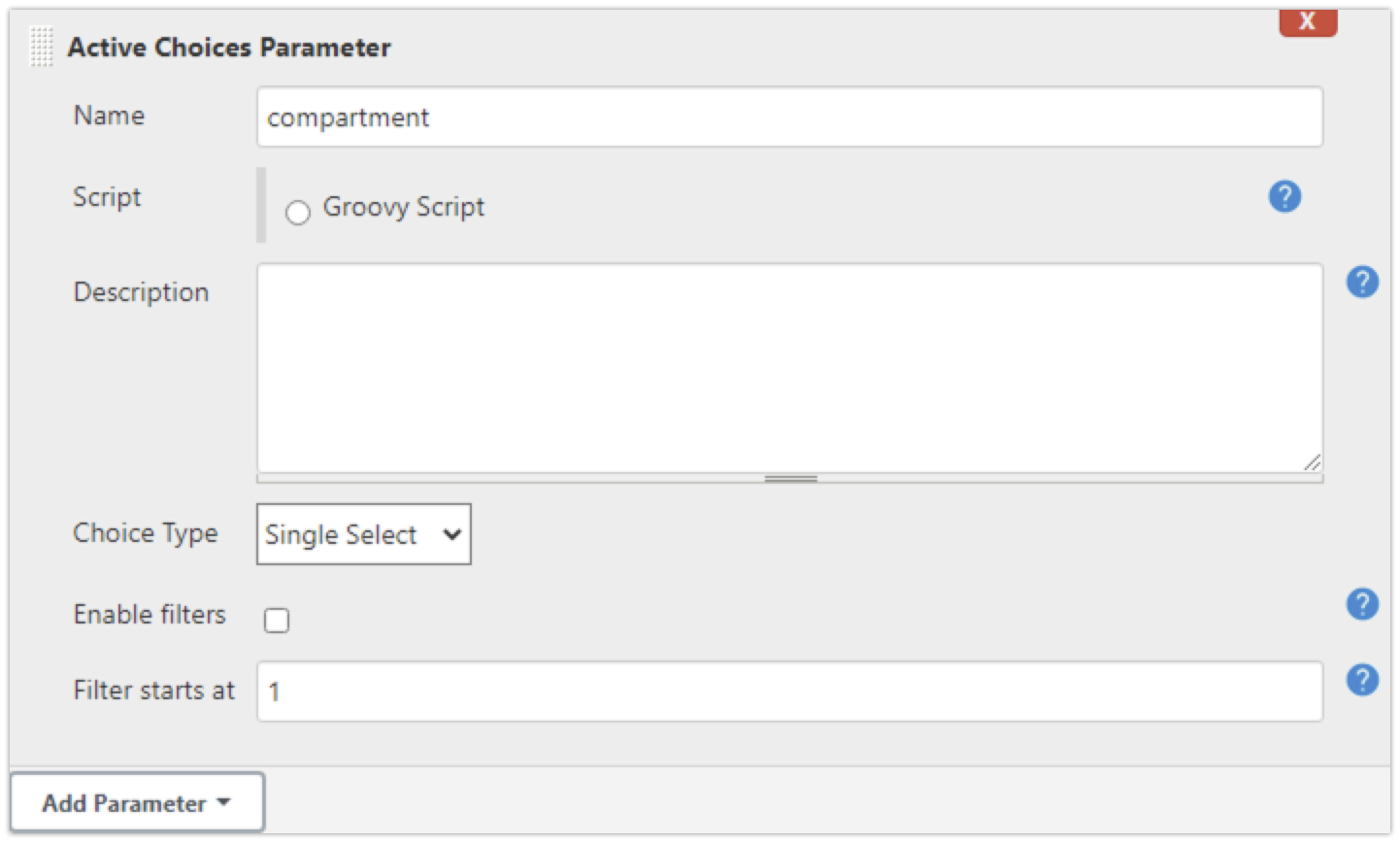Click the Single Select dropdown arrow
The width and height of the screenshot is (1400, 843).
(x=451, y=534)
